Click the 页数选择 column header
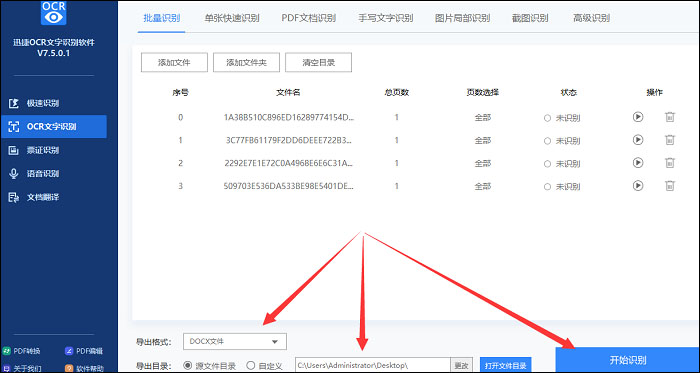This screenshot has width=700, height=373. point(483,93)
